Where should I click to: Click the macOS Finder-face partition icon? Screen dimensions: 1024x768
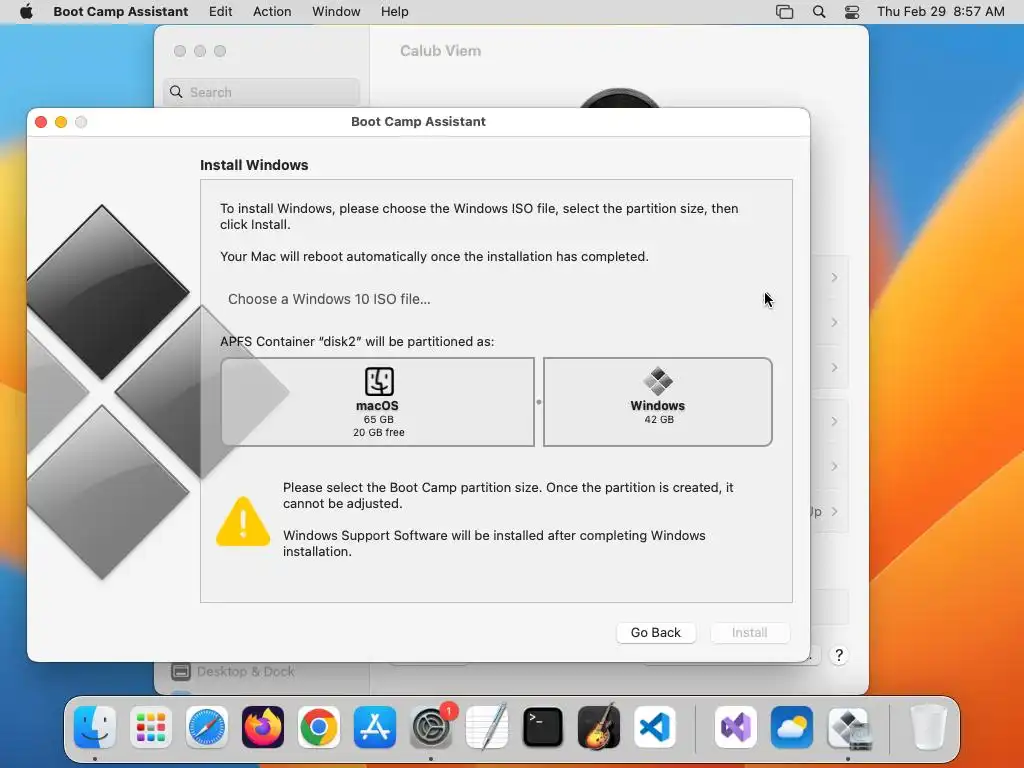[x=379, y=381]
